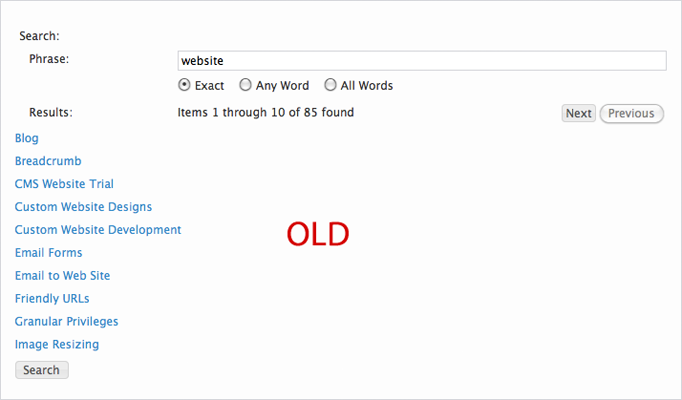Click the Search button below results

[x=41, y=370]
